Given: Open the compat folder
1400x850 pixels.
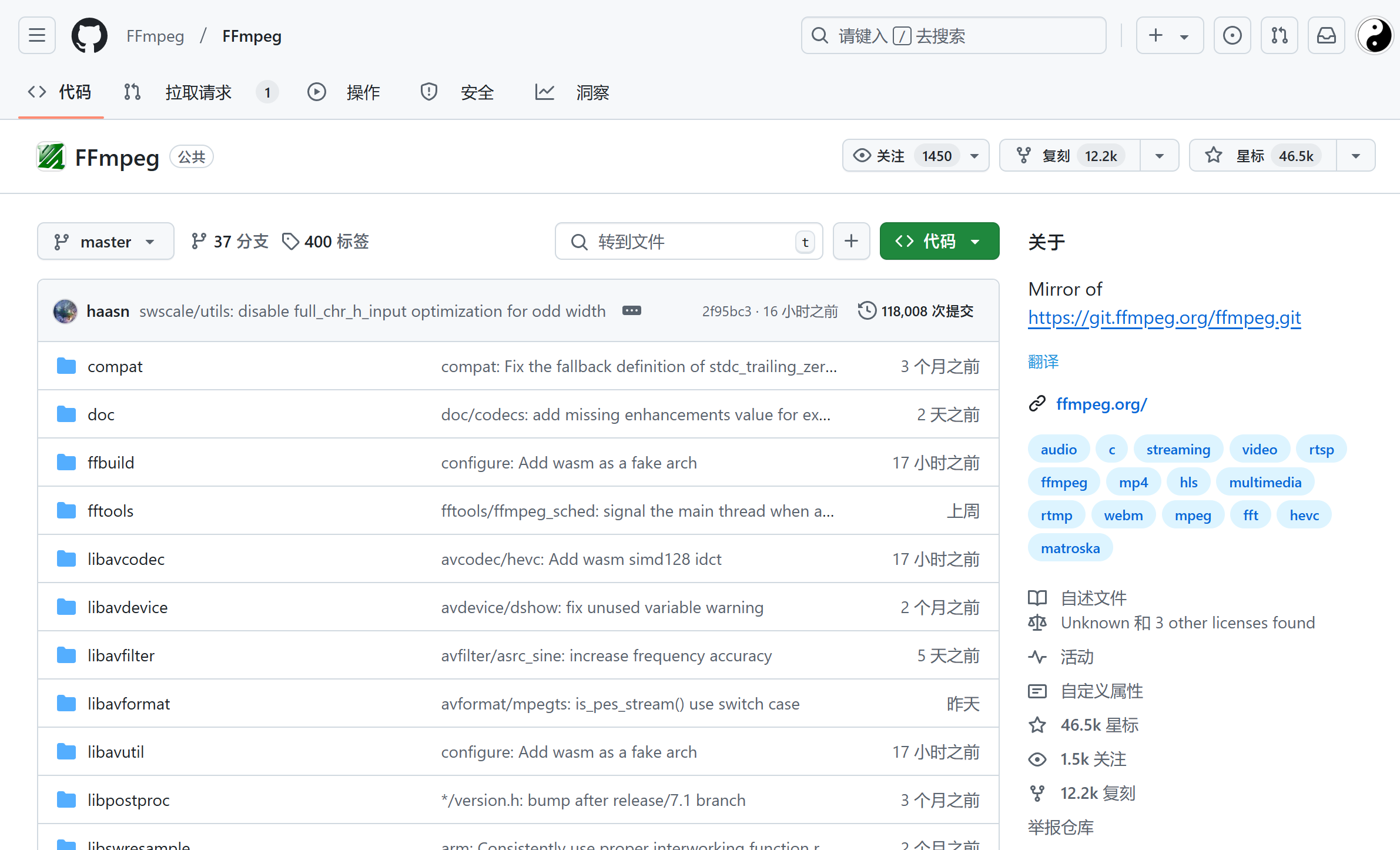Looking at the screenshot, I should click(x=115, y=366).
